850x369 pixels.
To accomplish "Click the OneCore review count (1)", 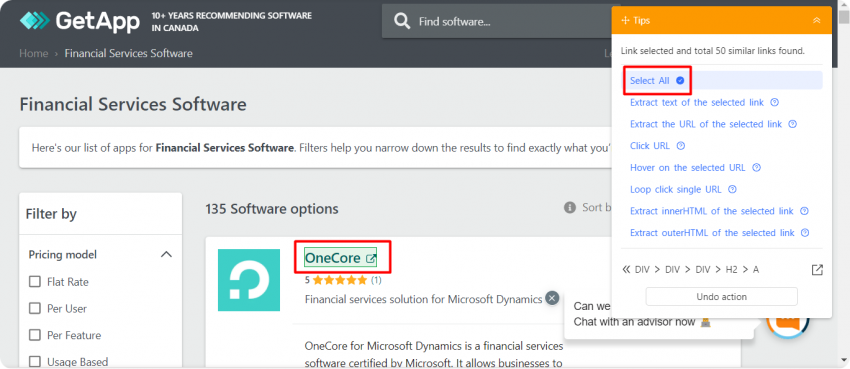I will (376, 280).
